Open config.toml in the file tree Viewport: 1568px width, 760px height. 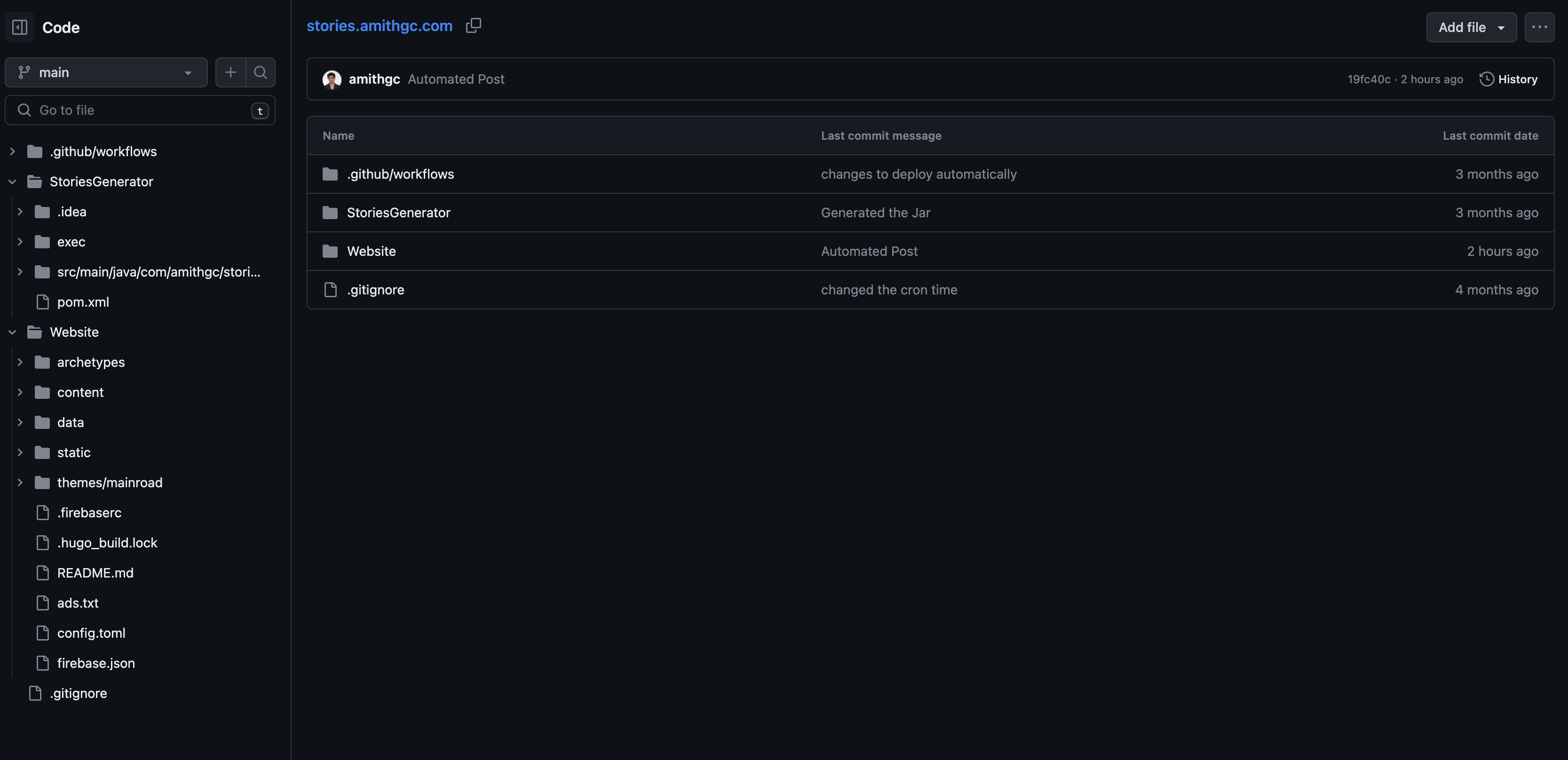pos(91,633)
